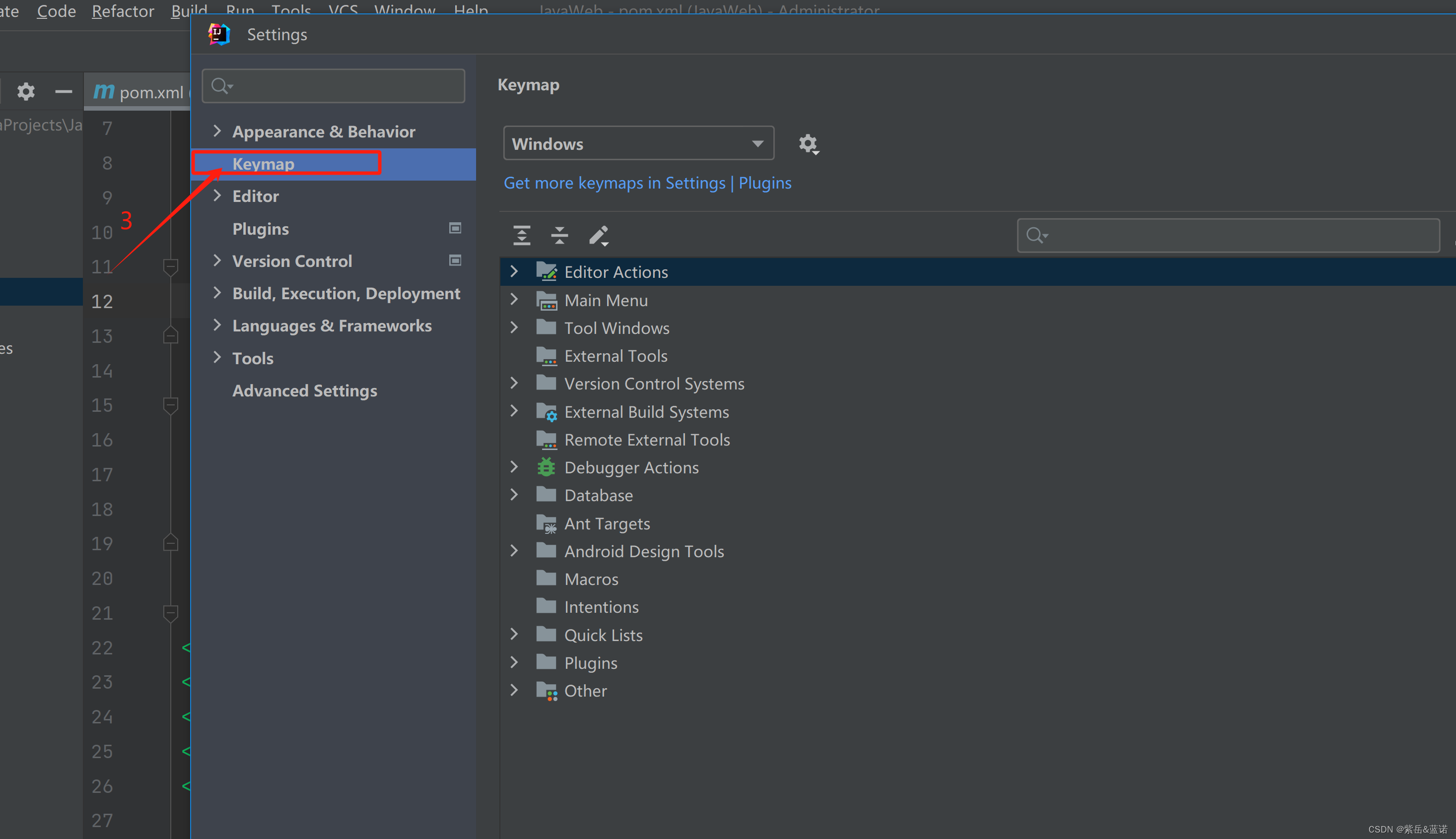This screenshot has height=839, width=1456.
Task: Open keymap gear options next to Windows dropdown
Action: [x=808, y=144]
